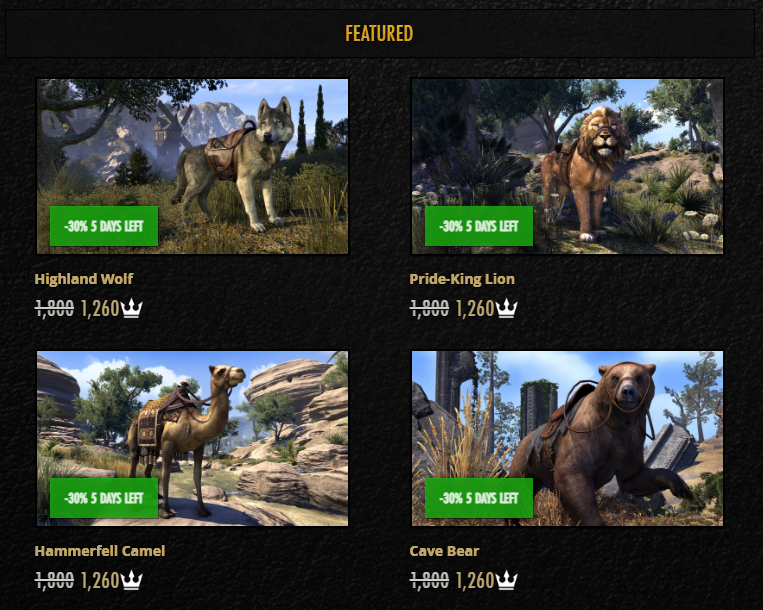The width and height of the screenshot is (763, 610).
Task: View the Hammerfell Camel mount image
Action: pos(193,438)
